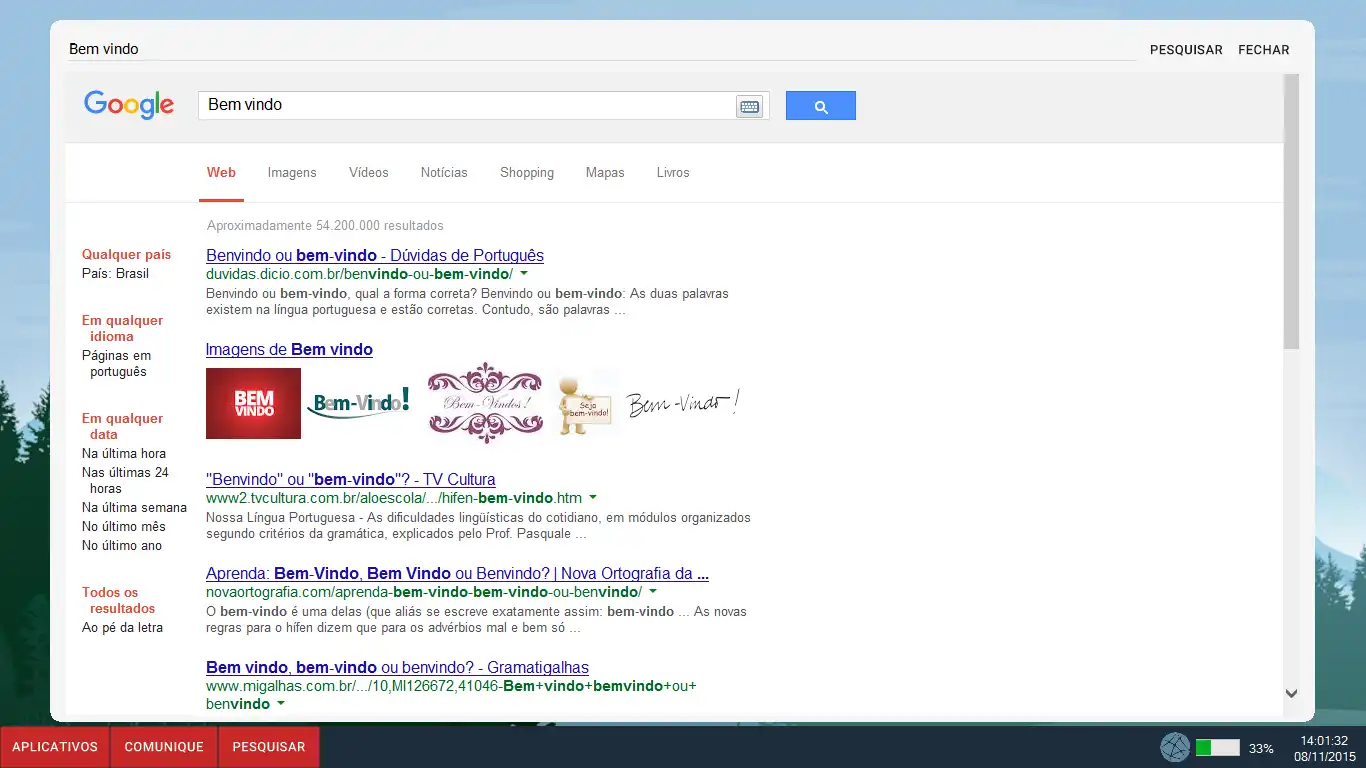Expand dropdown arrow beside novaortografia.com URL

[652, 591]
